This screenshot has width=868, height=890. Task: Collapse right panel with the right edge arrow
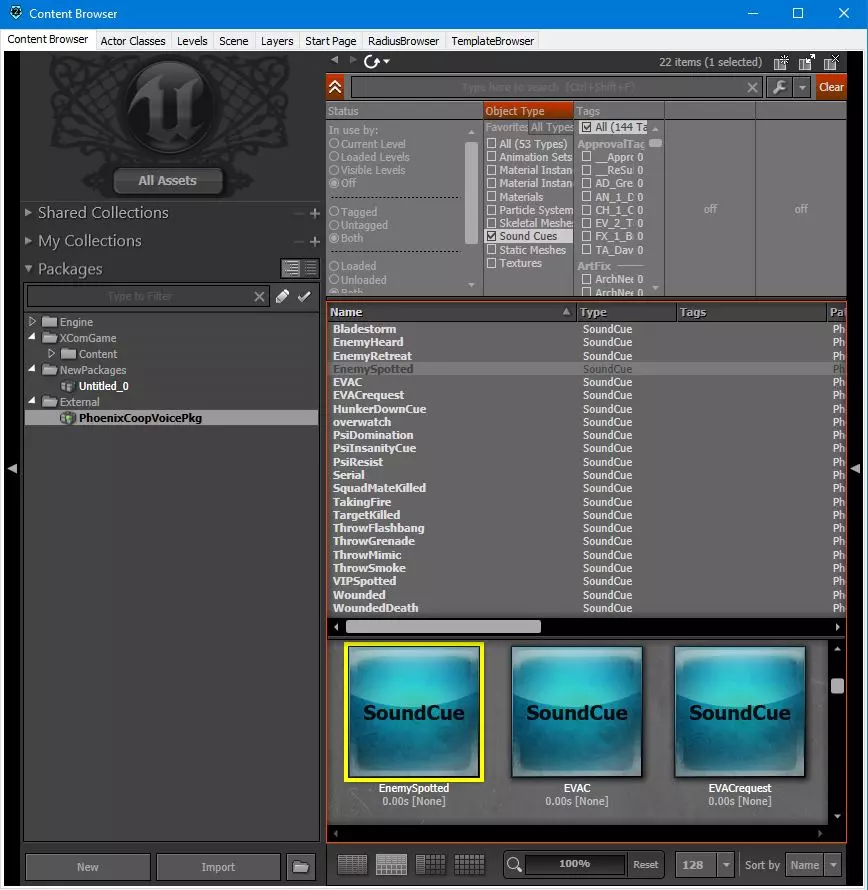(x=856, y=468)
